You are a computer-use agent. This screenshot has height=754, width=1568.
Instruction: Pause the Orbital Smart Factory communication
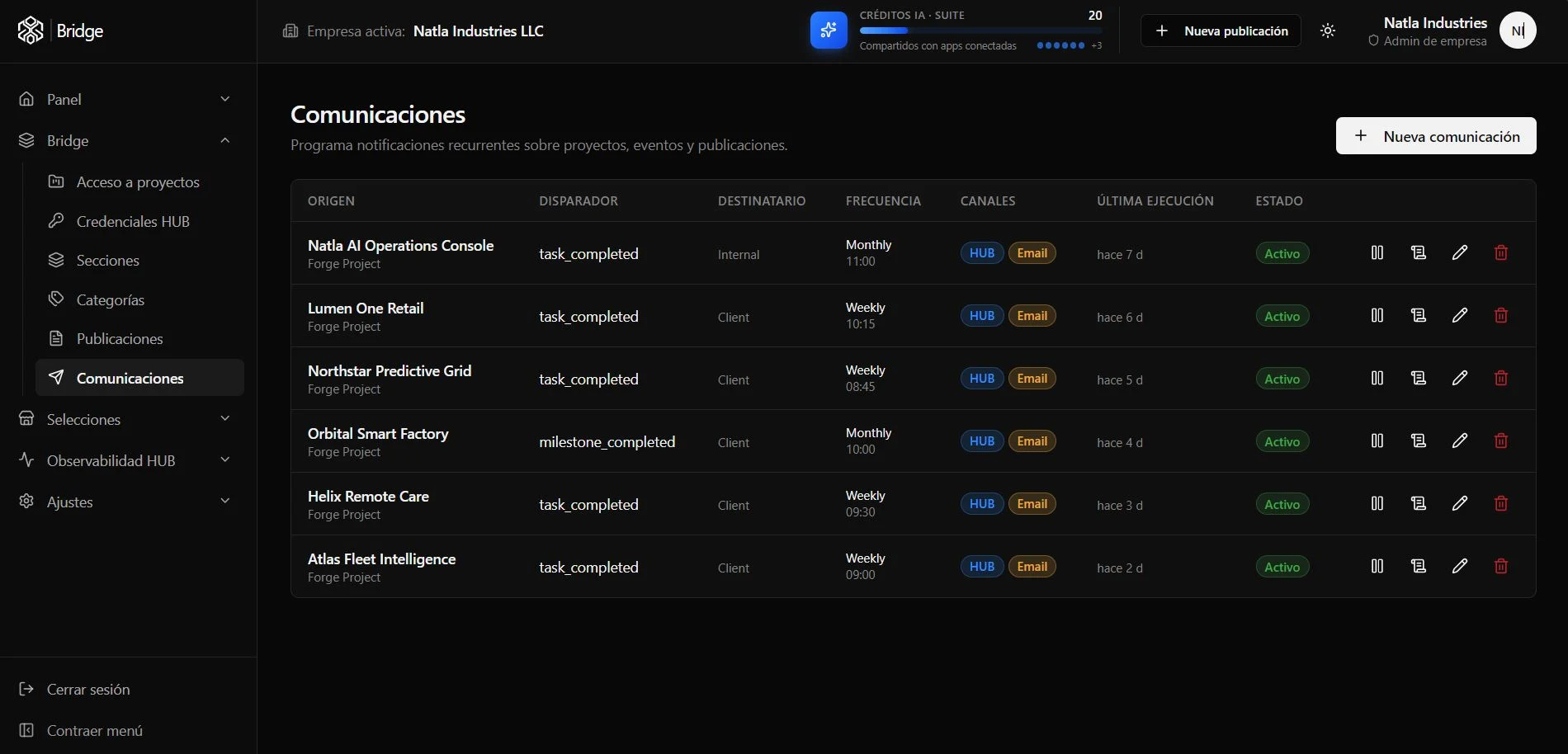tap(1377, 441)
